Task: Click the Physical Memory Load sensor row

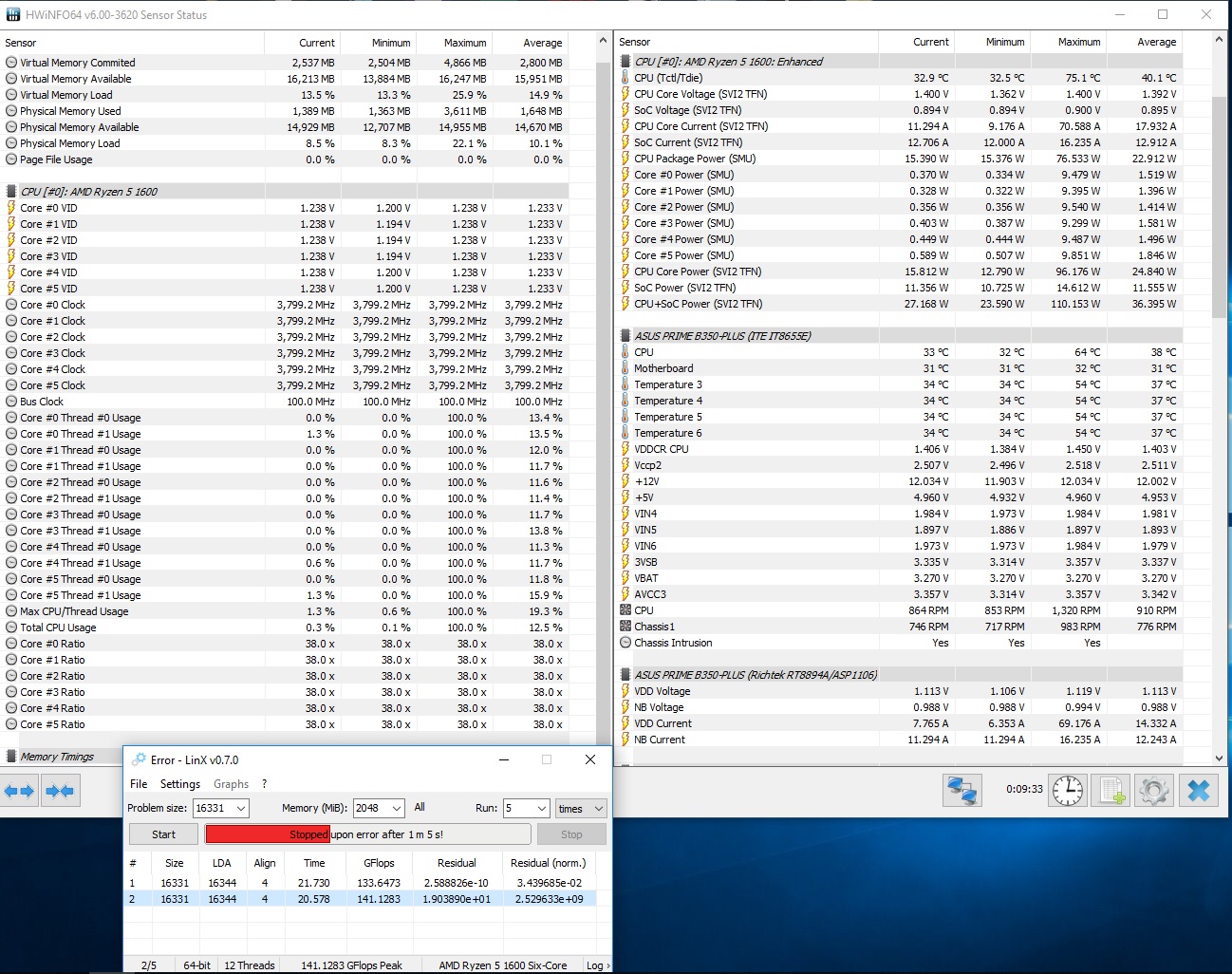Action: click(x=285, y=143)
